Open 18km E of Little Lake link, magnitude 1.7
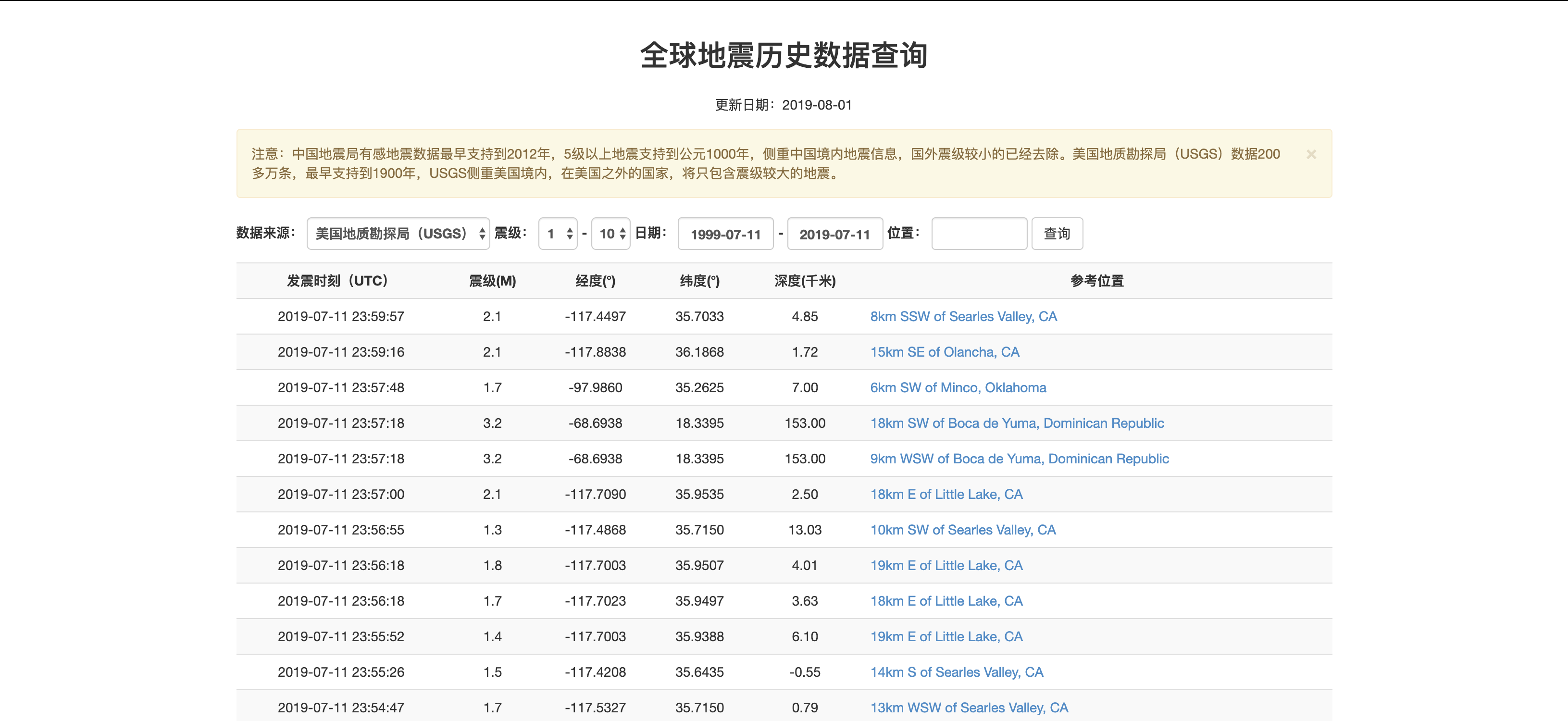This screenshot has height=721, width=1568. pyautogui.click(x=946, y=601)
